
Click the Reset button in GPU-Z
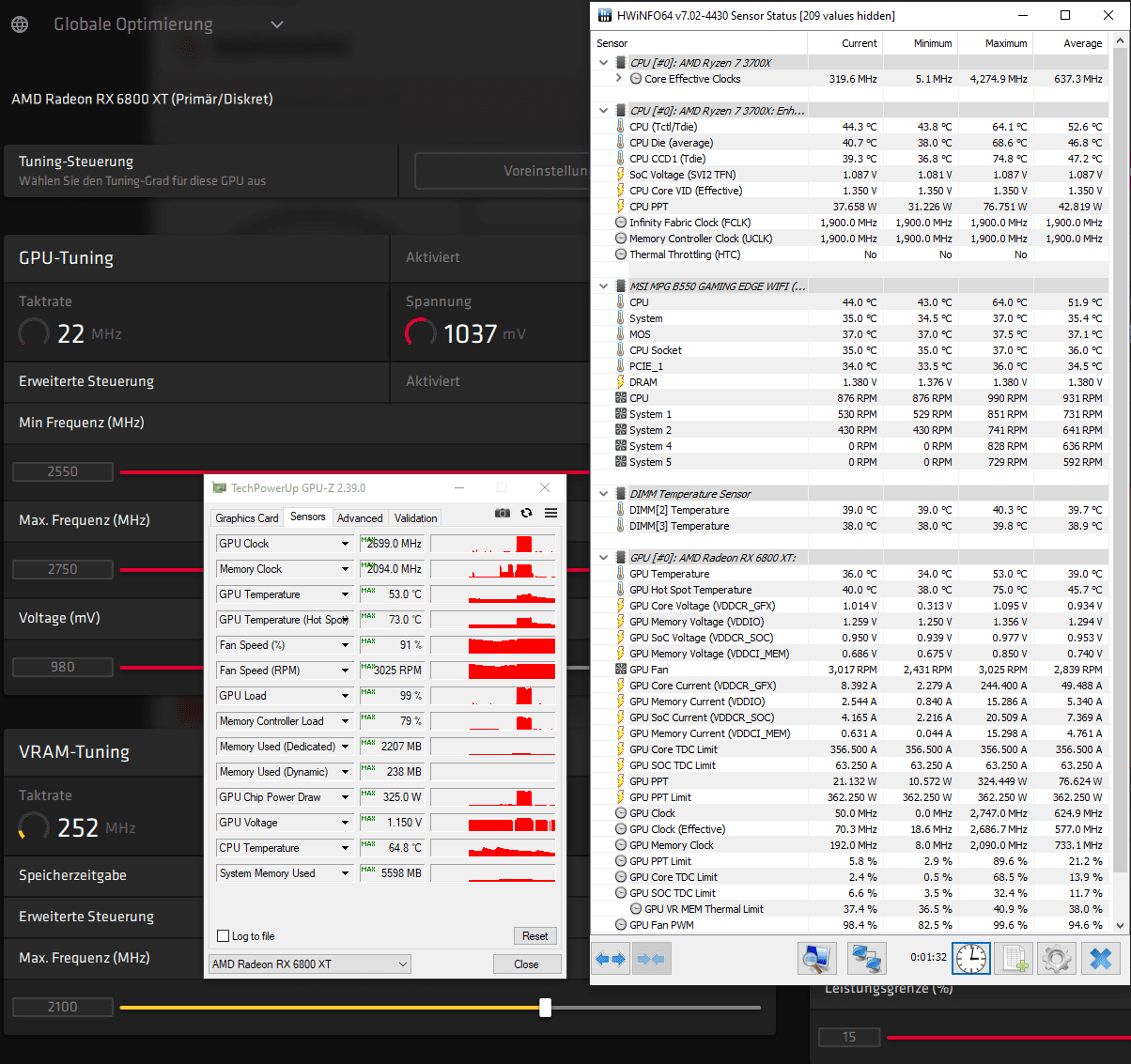(535, 936)
